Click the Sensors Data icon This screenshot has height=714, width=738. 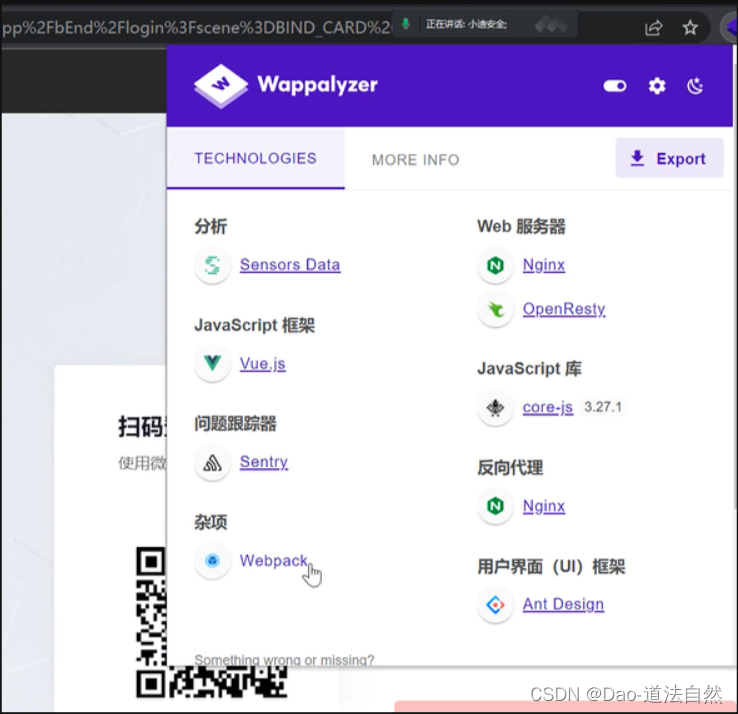[213, 265]
